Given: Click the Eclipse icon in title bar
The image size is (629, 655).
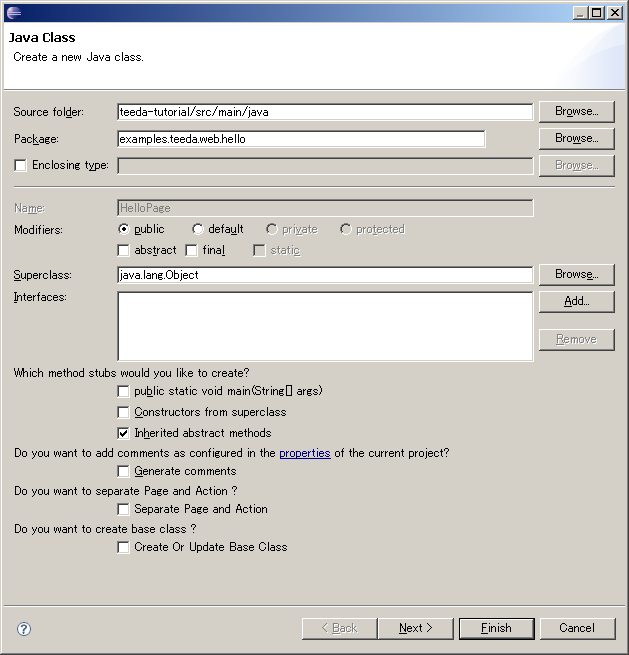Looking at the screenshot, I should (13, 12).
